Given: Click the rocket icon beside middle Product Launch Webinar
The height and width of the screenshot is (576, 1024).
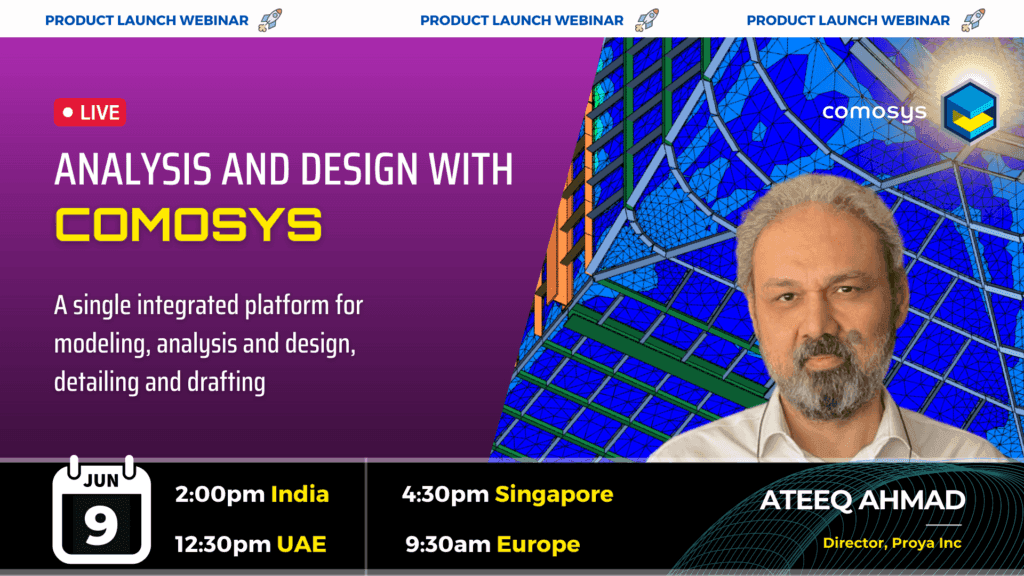Looking at the screenshot, I should click(647, 20).
